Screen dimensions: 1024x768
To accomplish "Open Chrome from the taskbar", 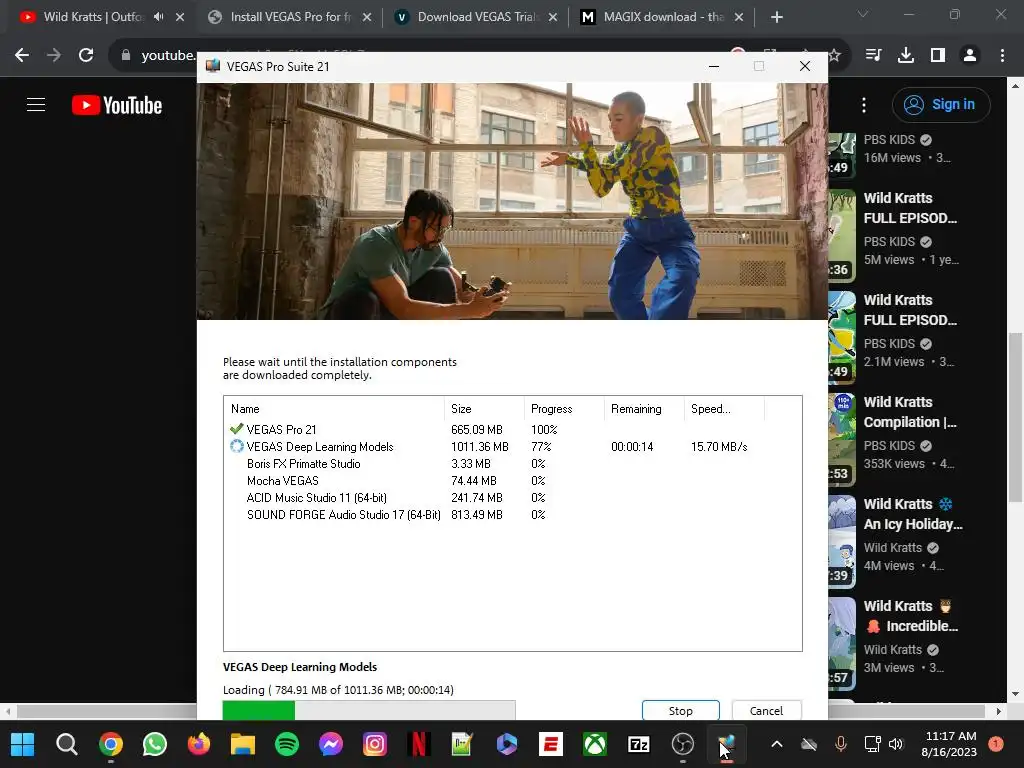I will pos(110,744).
